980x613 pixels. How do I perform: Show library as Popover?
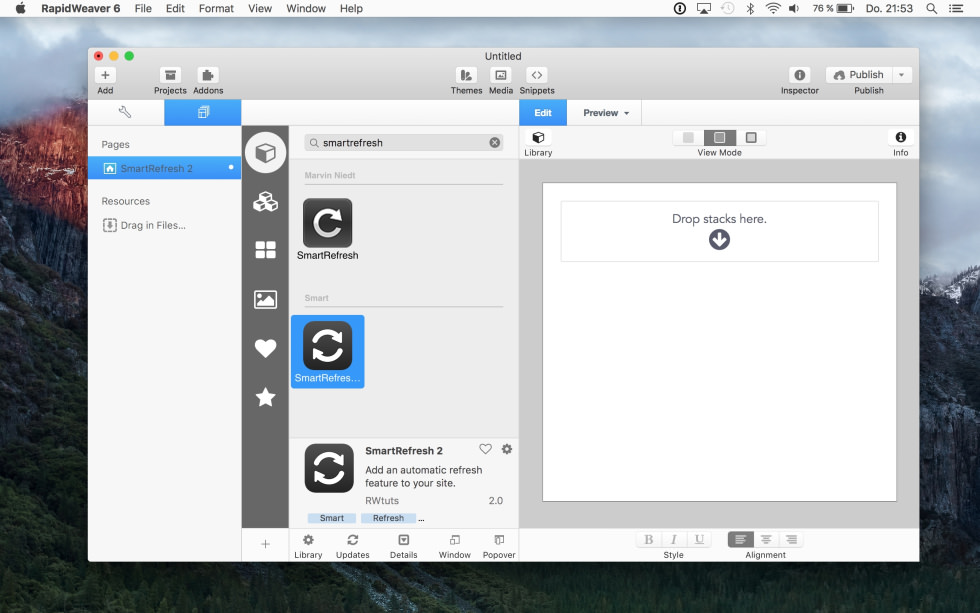point(499,546)
